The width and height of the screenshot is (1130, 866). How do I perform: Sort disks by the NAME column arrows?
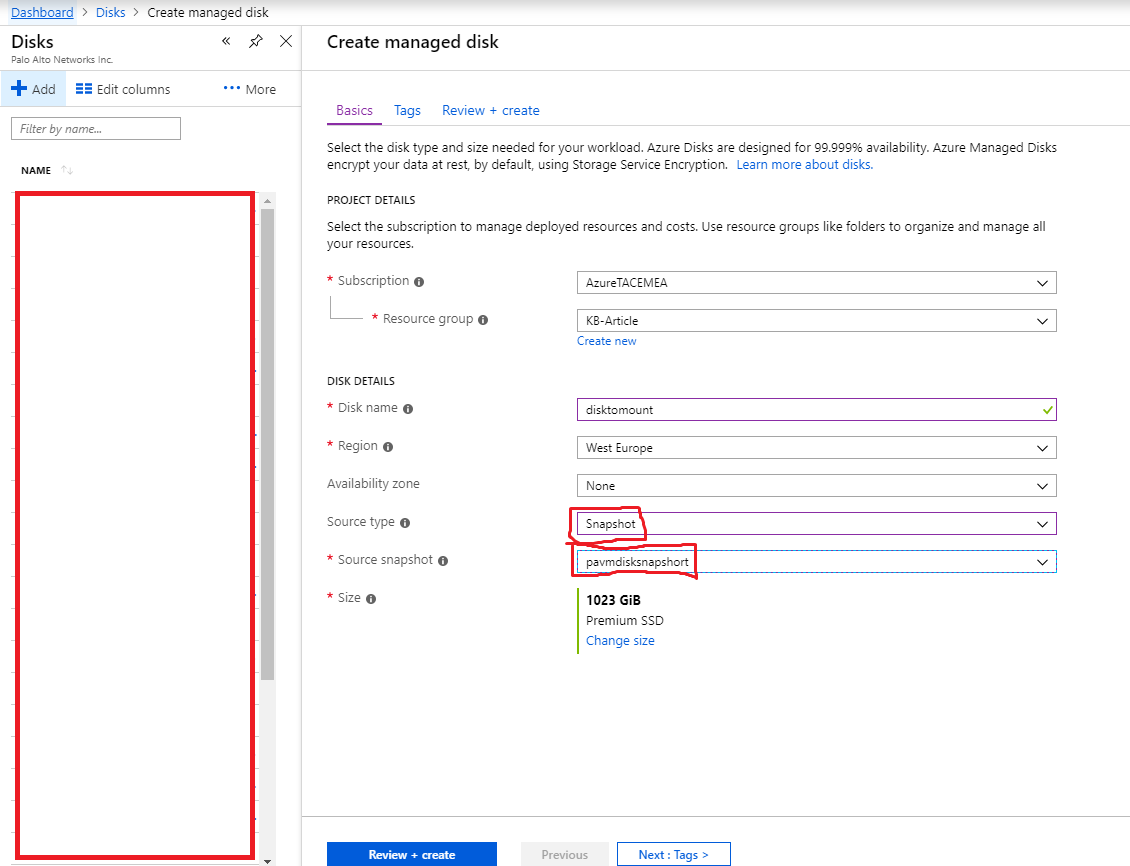pyautogui.click(x=67, y=171)
